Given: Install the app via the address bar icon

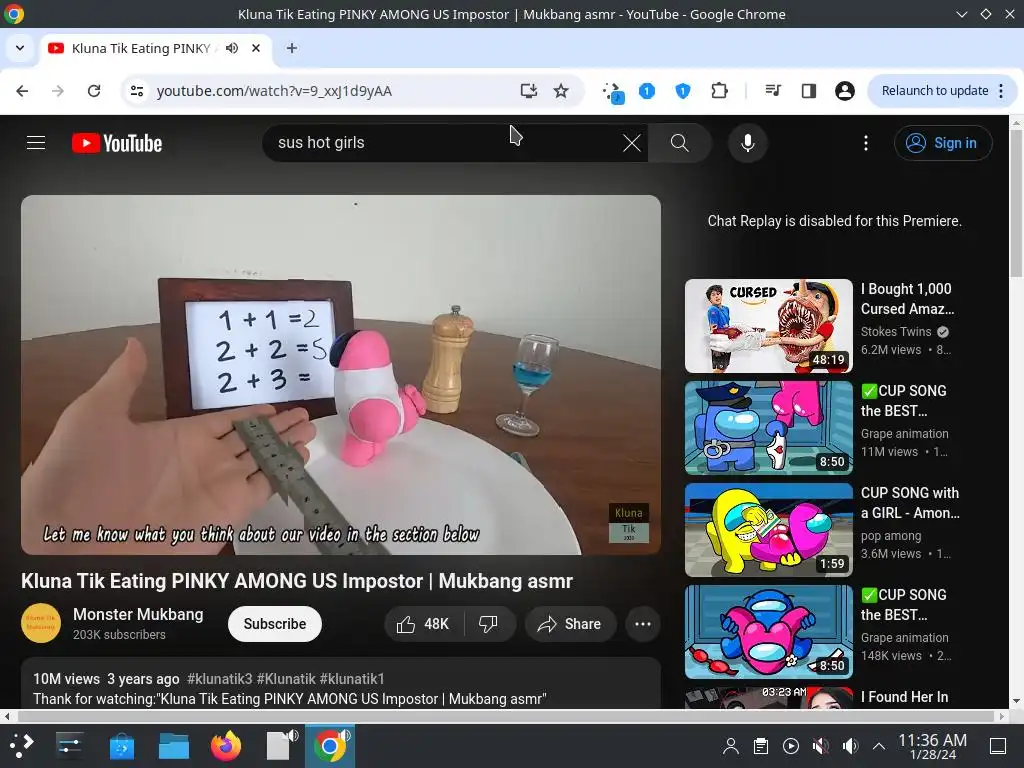Looking at the screenshot, I should coord(528,91).
